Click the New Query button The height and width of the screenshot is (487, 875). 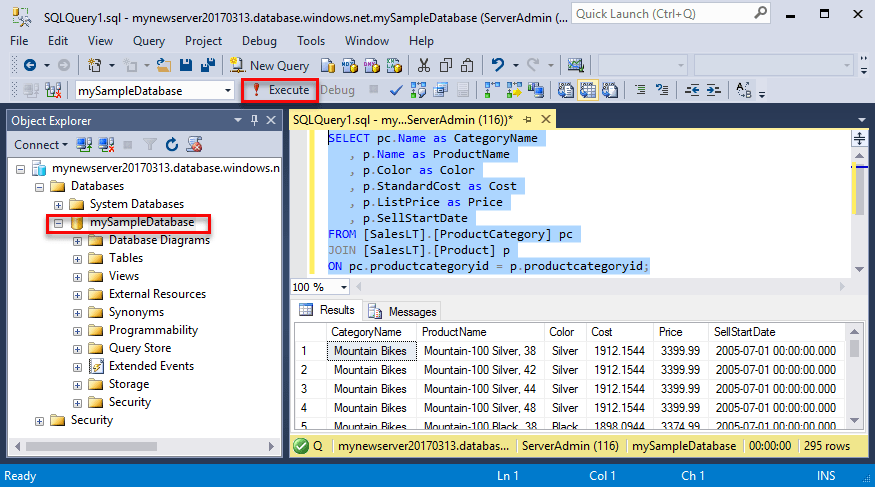click(x=270, y=66)
